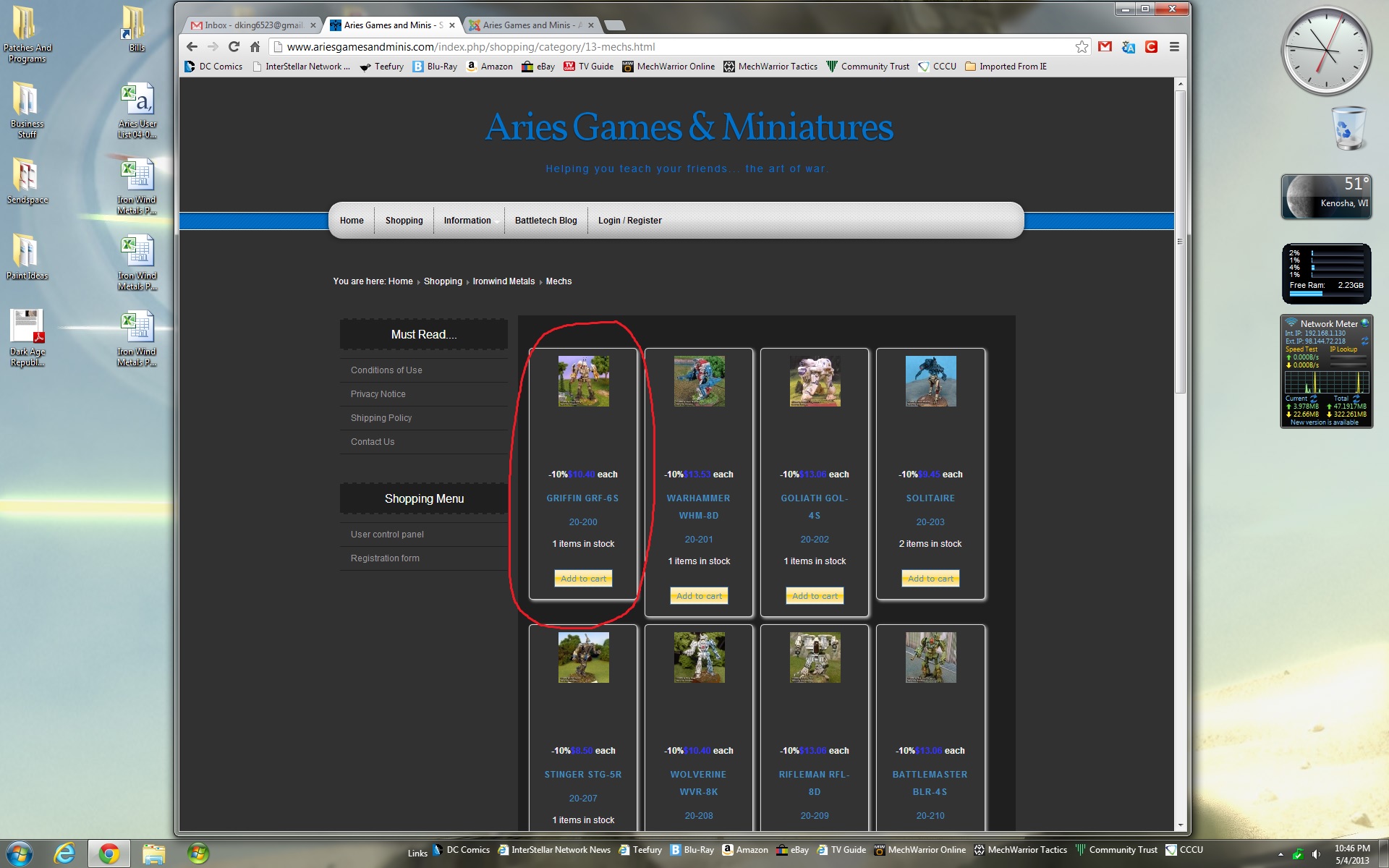Open the Chrome hamburger menu
Screen dimensions: 1389x868
coord(1174,47)
